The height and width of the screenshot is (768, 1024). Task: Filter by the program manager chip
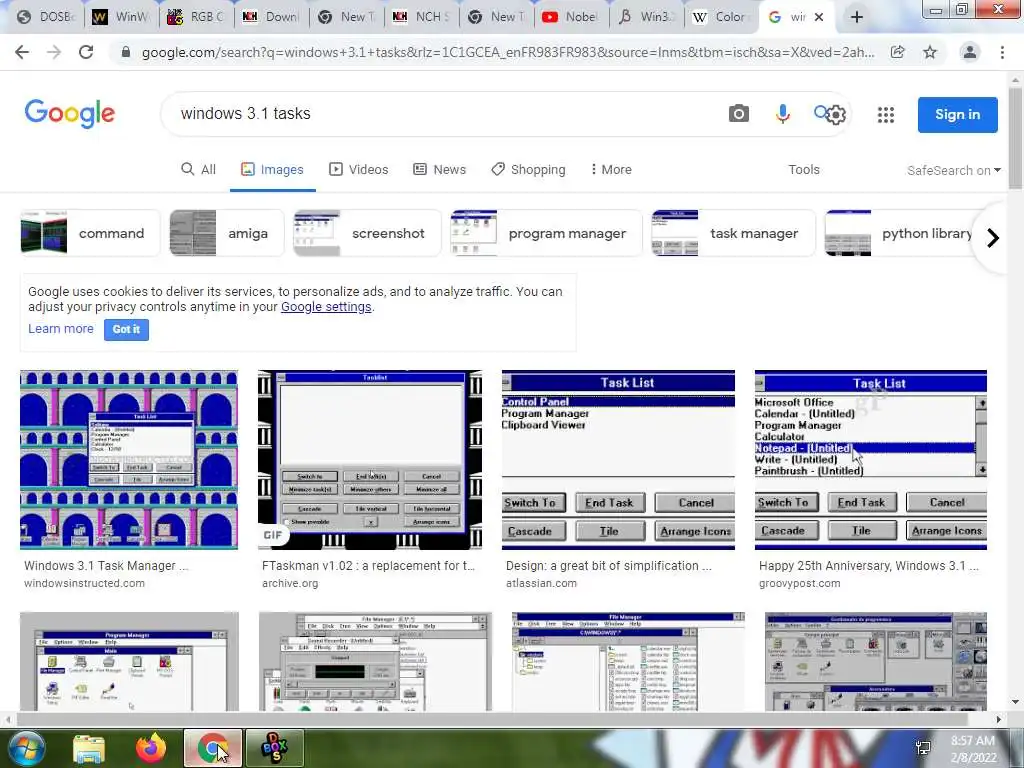click(x=546, y=233)
